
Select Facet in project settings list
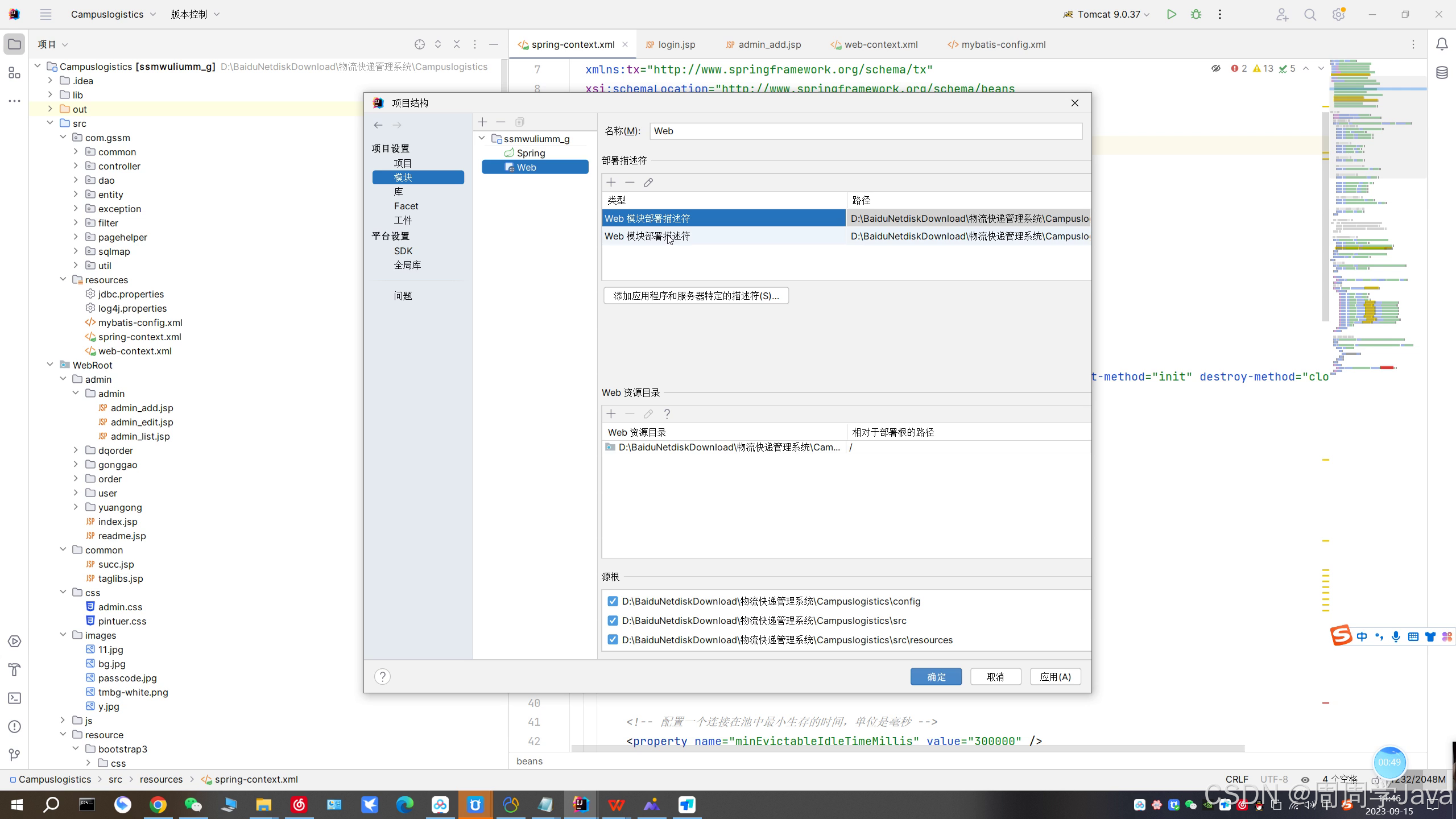(x=406, y=206)
